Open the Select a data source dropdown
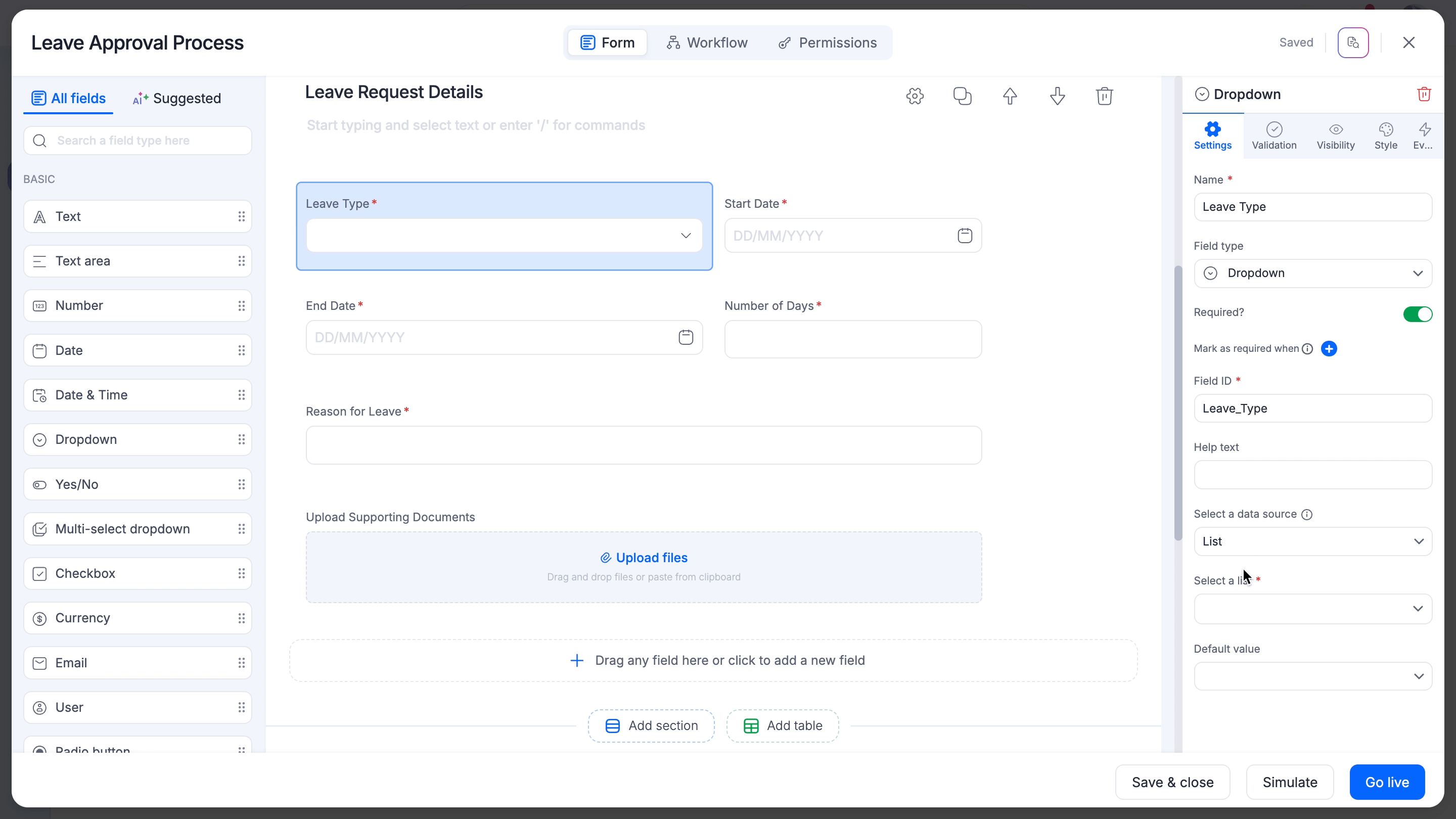 pos(1312,541)
